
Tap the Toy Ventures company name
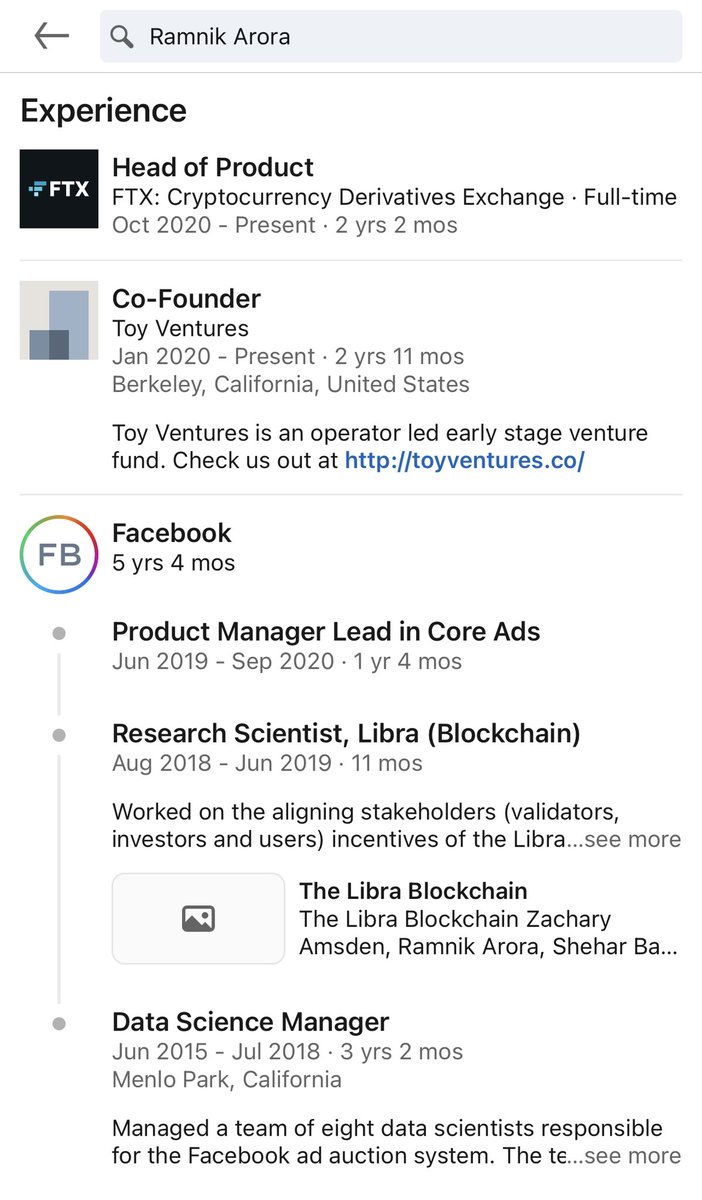(x=180, y=328)
